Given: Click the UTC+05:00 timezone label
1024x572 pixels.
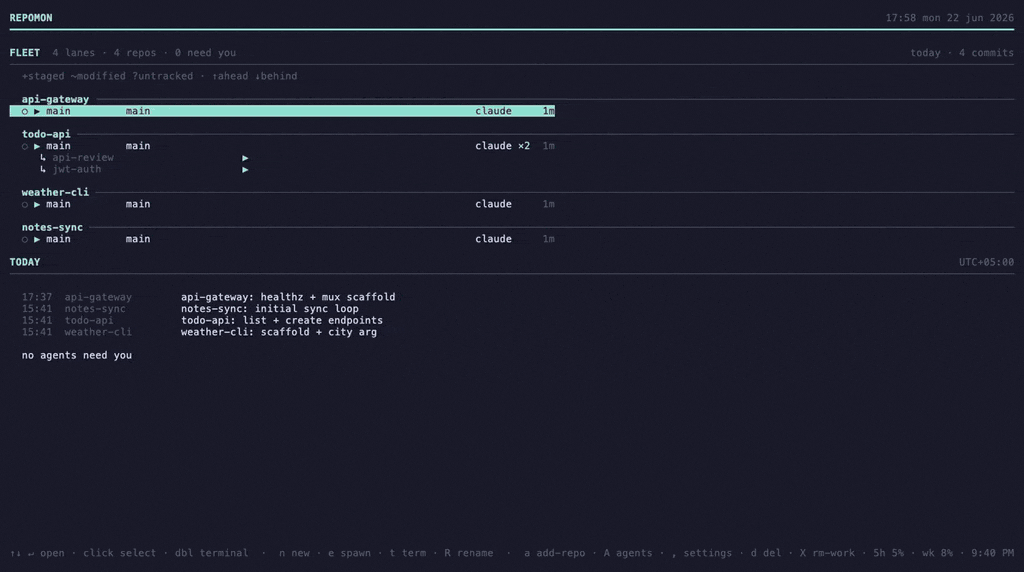Looking at the screenshot, I should coord(987,262).
